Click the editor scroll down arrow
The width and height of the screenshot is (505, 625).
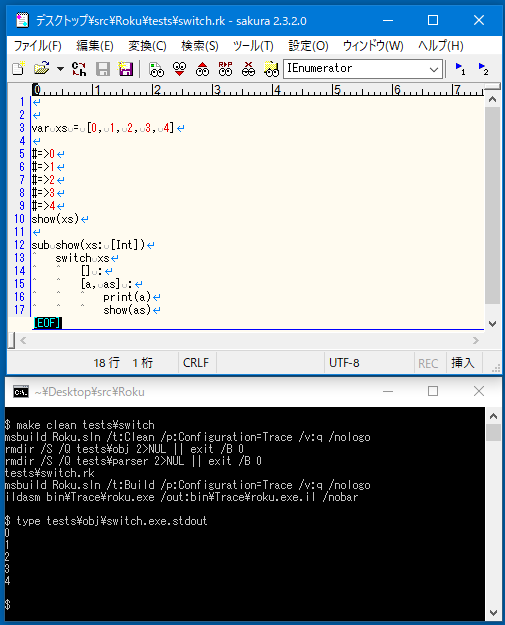(x=492, y=324)
